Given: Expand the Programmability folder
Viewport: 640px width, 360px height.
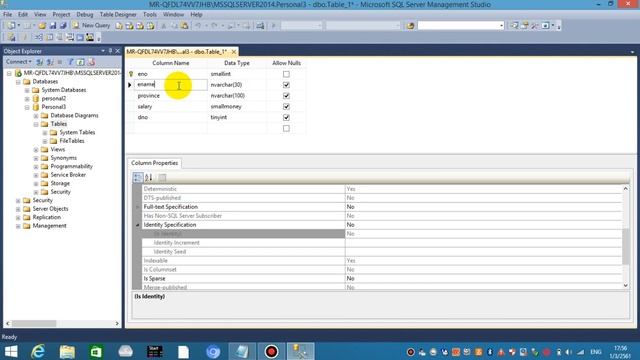Looking at the screenshot, I should pos(36,167).
